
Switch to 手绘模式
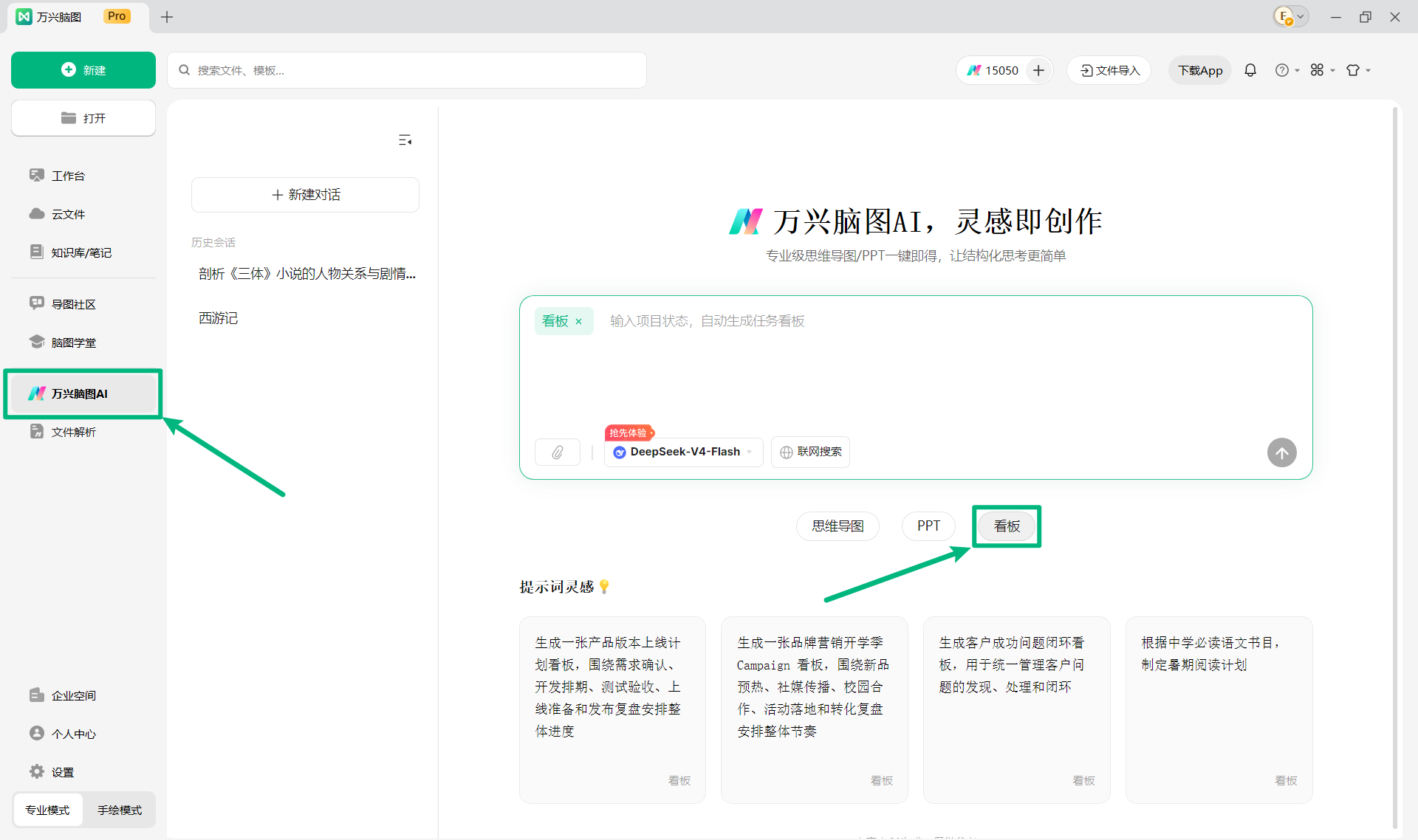pyautogui.click(x=120, y=810)
